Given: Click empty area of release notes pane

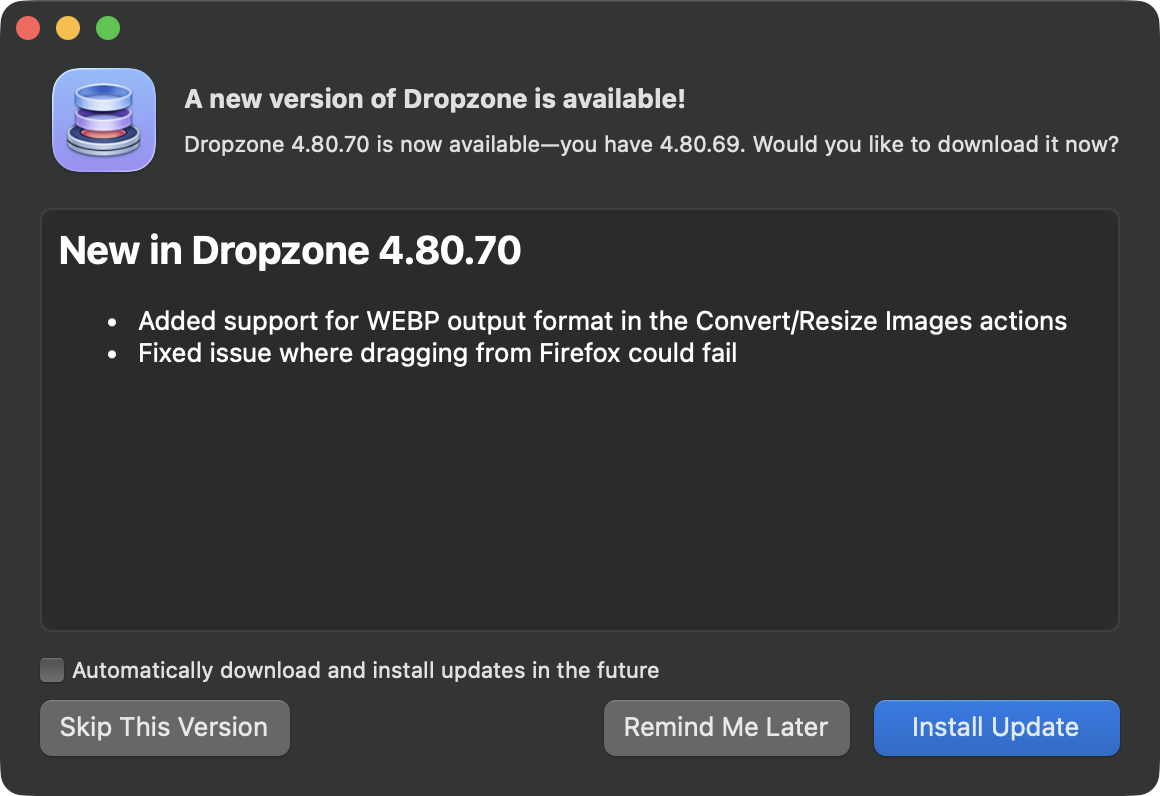Looking at the screenshot, I should click(580, 500).
